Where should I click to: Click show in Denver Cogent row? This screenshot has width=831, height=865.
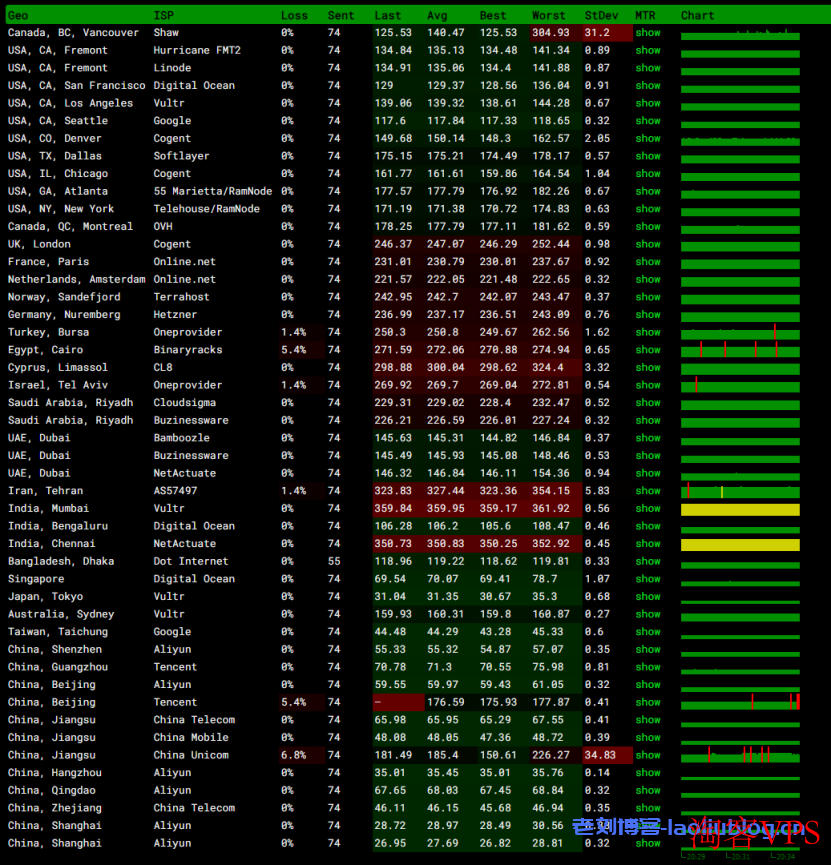click(x=647, y=138)
